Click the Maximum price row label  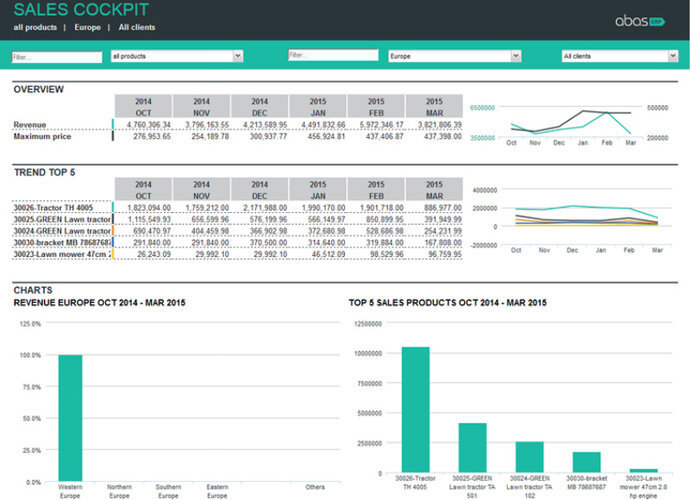pyautogui.click(x=46, y=137)
